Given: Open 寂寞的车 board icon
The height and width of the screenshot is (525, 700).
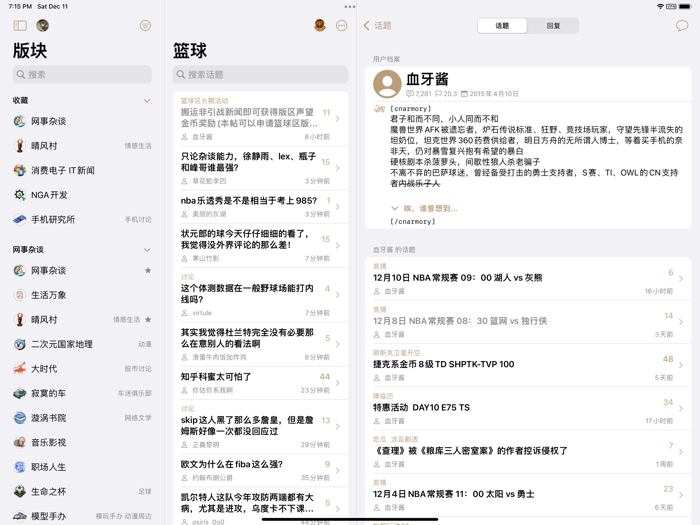Looking at the screenshot, I should pos(19,393).
